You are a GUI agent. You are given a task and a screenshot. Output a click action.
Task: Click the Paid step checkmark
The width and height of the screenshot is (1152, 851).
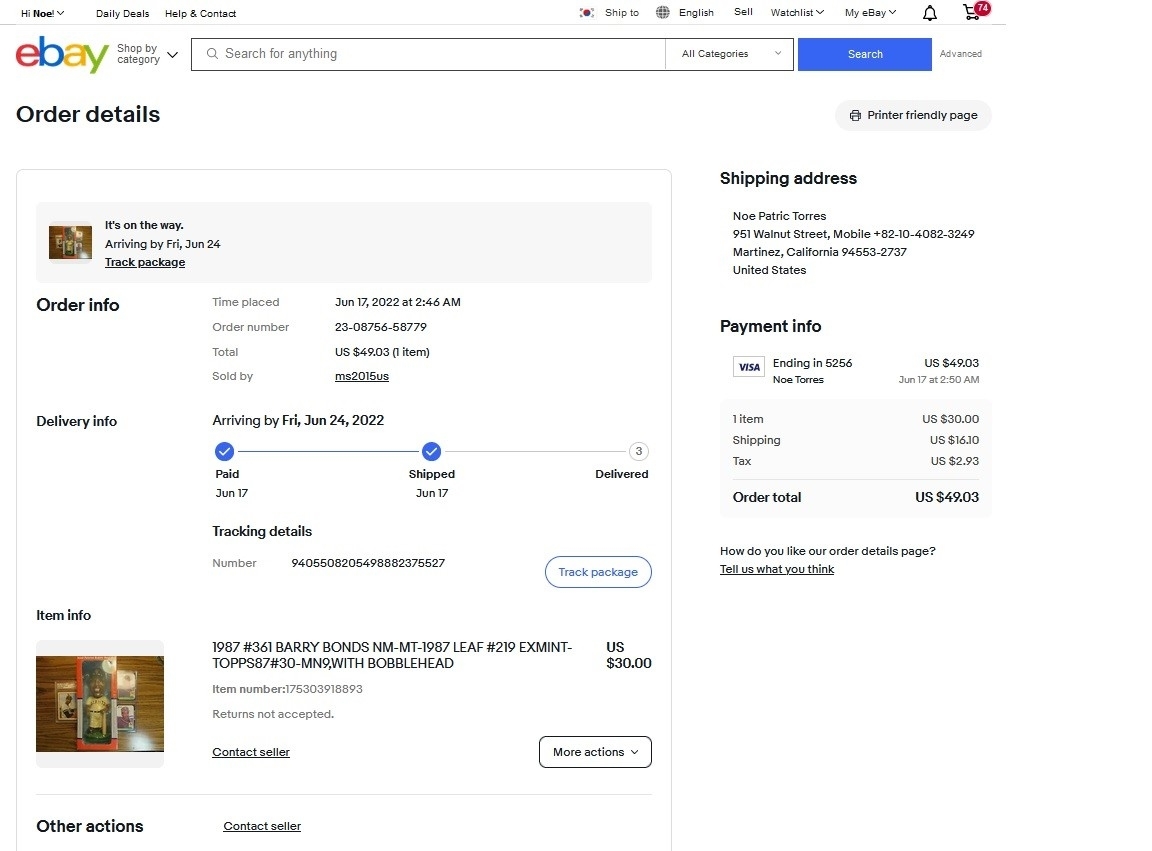click(x=224, y=451)
